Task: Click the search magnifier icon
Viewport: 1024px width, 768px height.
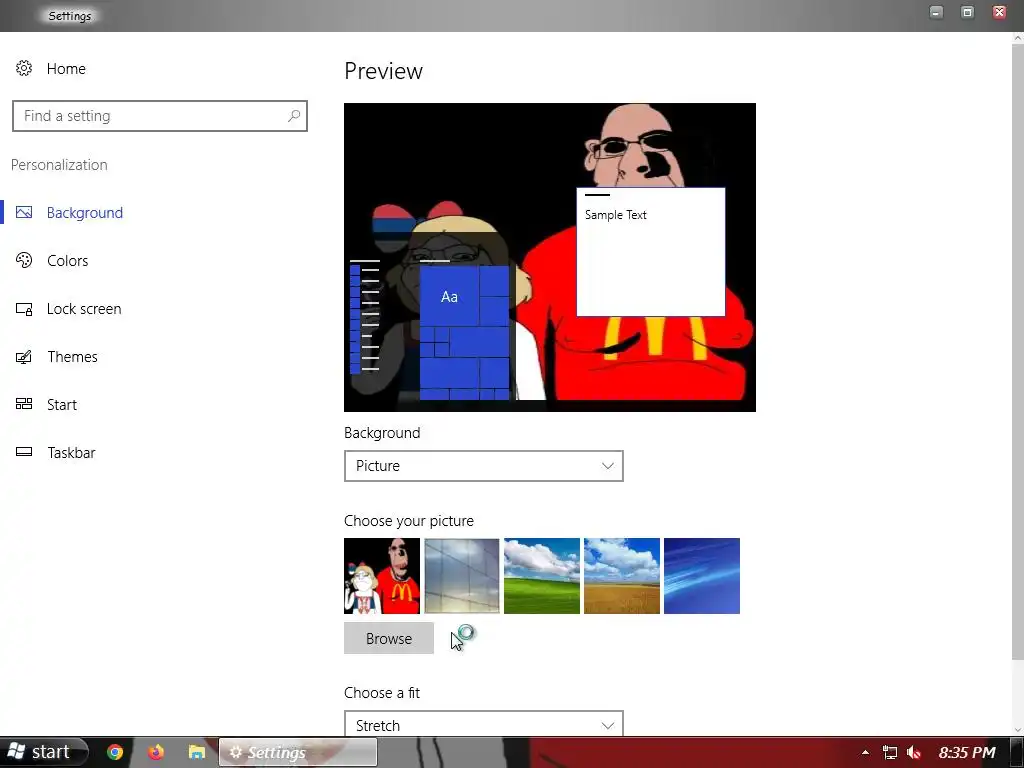Action: coord(294,116)
